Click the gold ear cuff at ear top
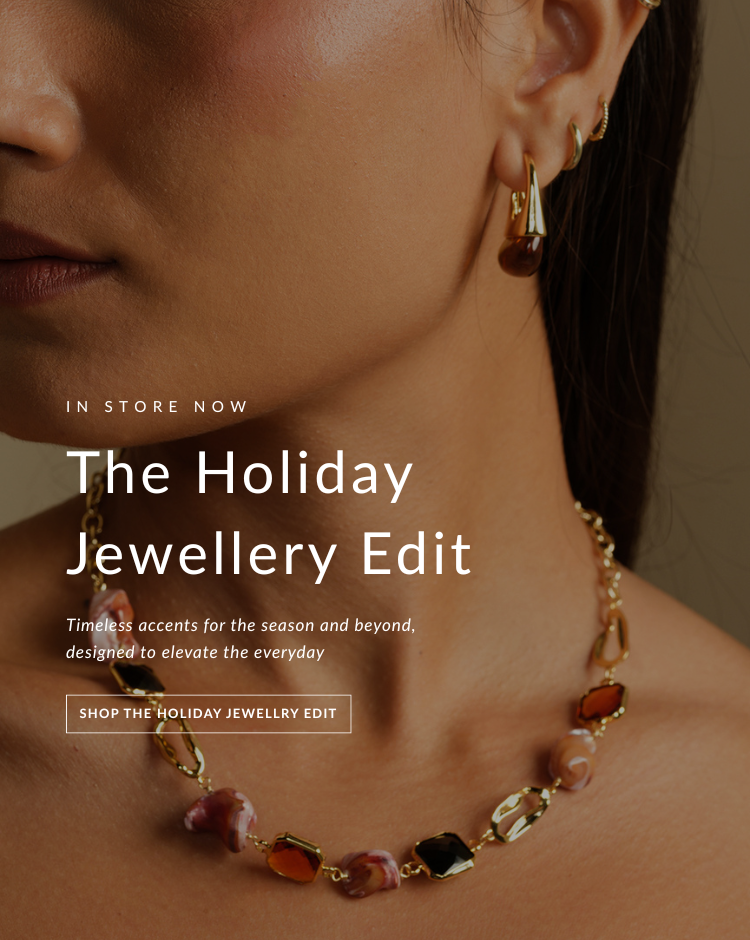The image size is (750, 940). pos(649,4)
